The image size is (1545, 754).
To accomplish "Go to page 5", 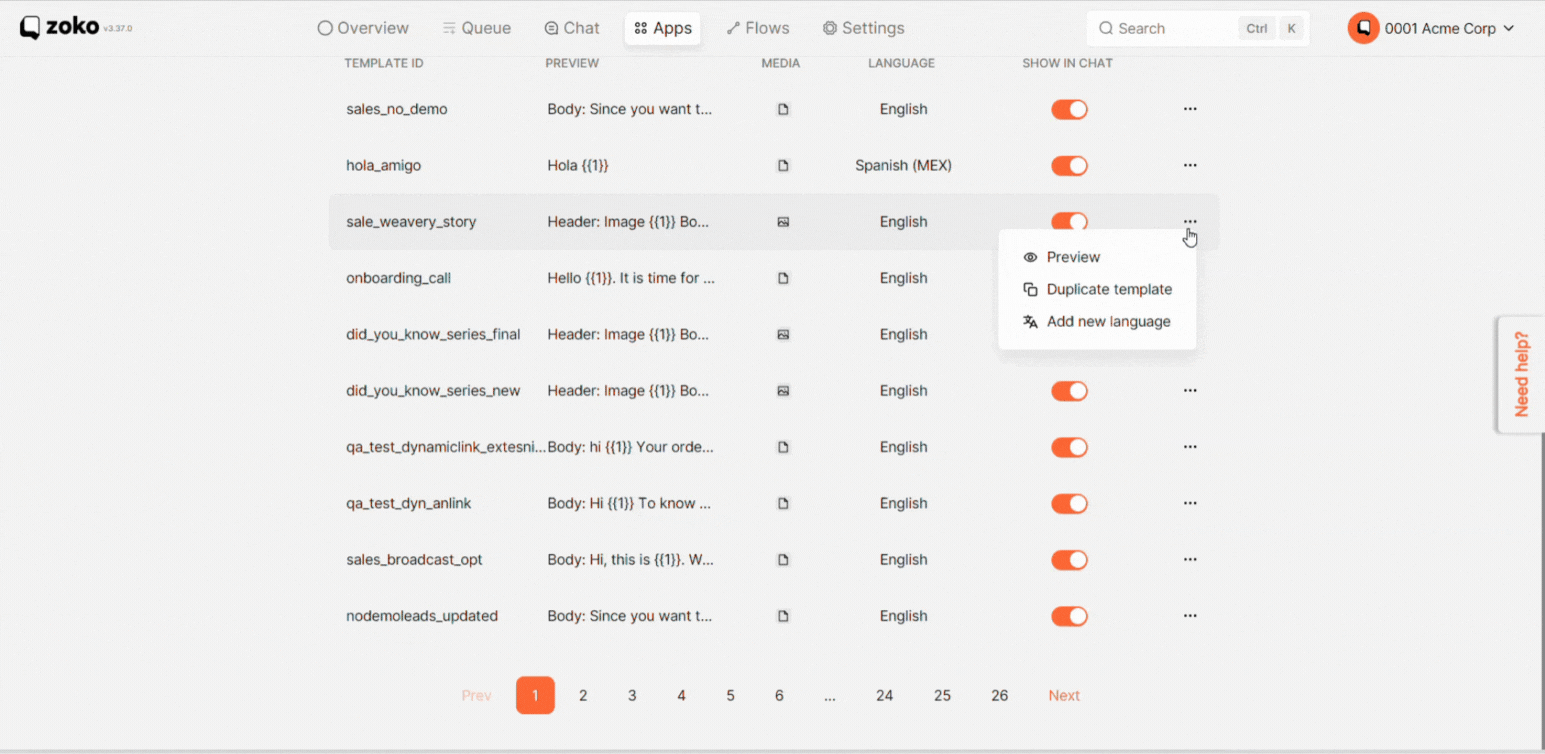I will click(730, 695).
